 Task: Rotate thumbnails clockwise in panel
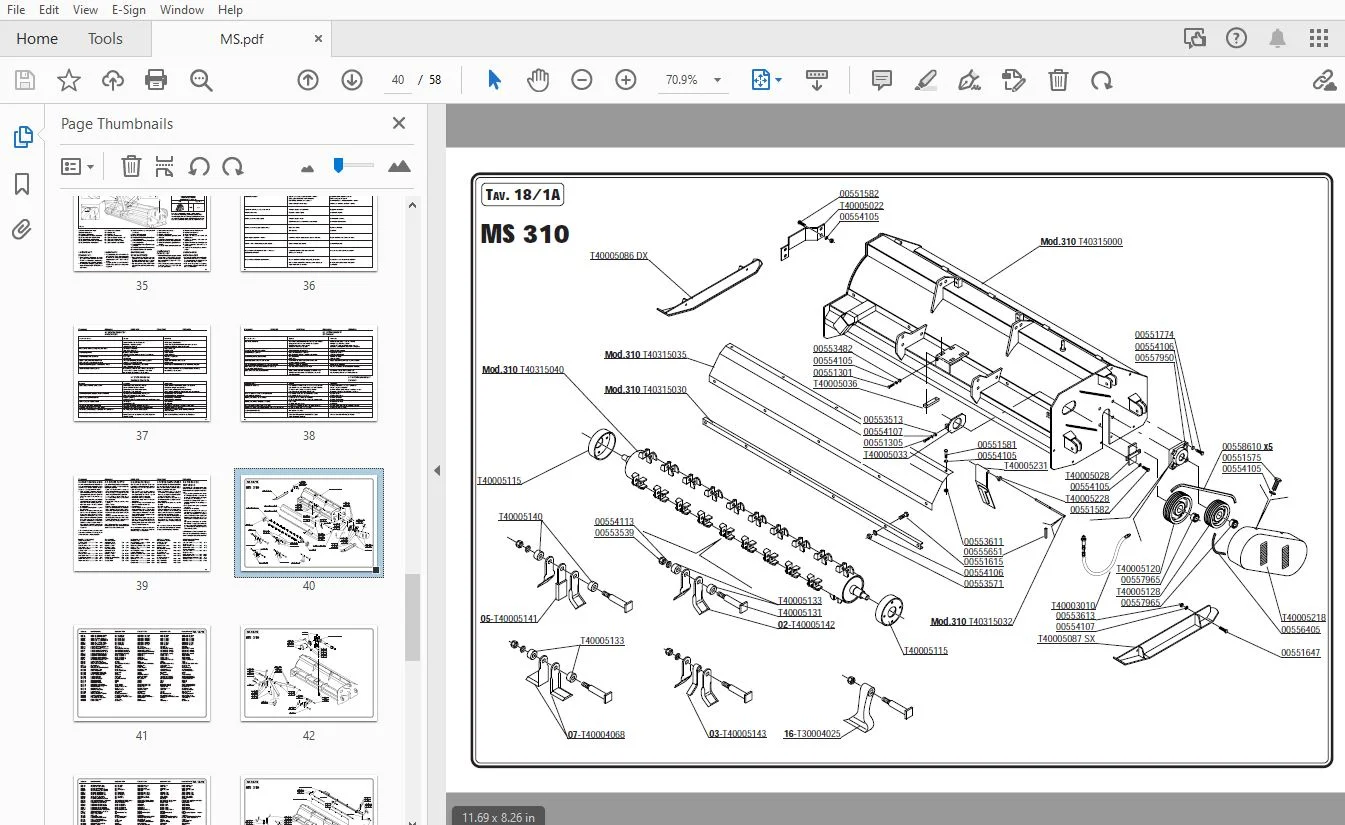coord(233,166)
